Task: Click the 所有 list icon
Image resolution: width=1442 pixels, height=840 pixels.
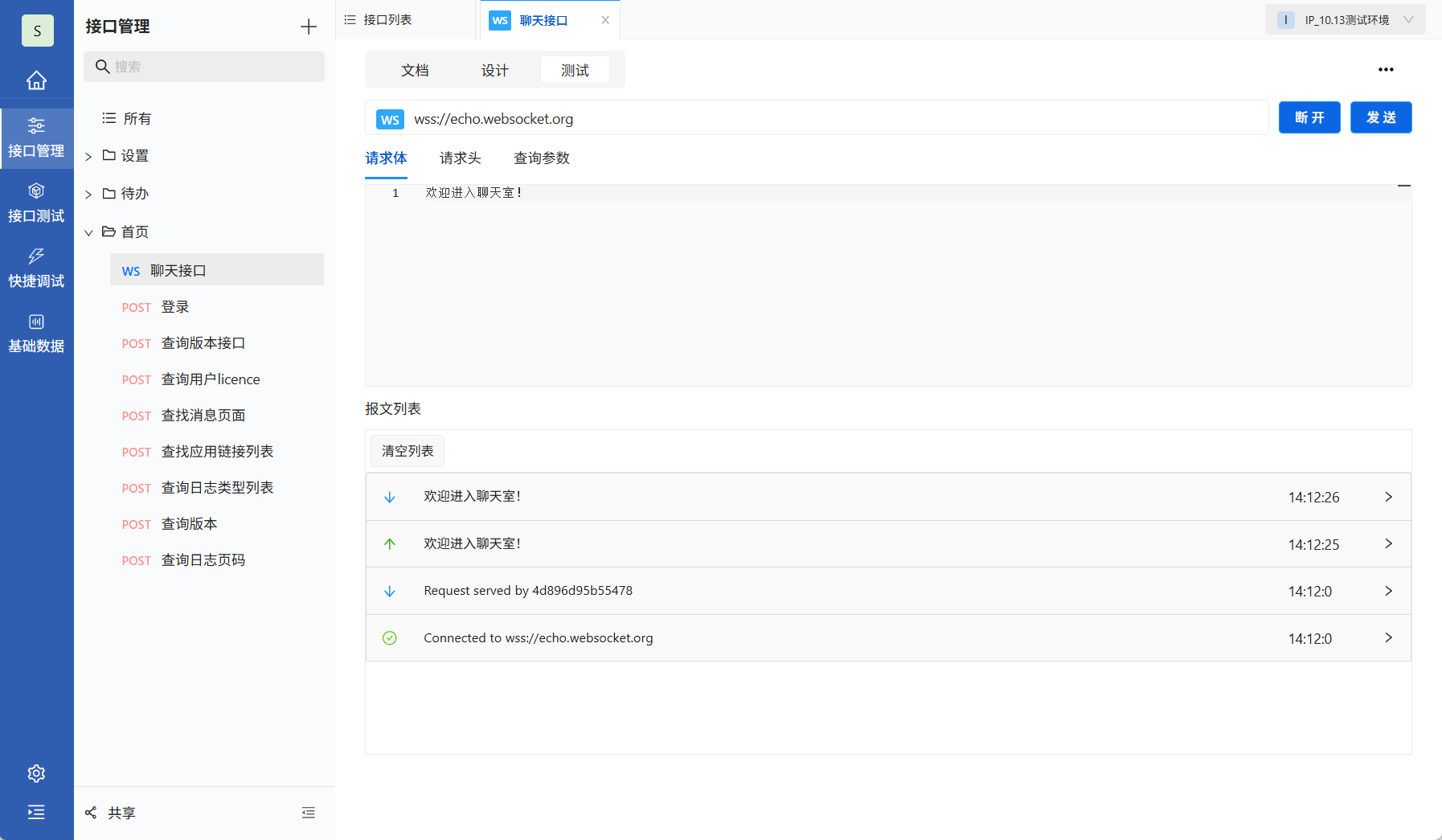Action: 109,118
